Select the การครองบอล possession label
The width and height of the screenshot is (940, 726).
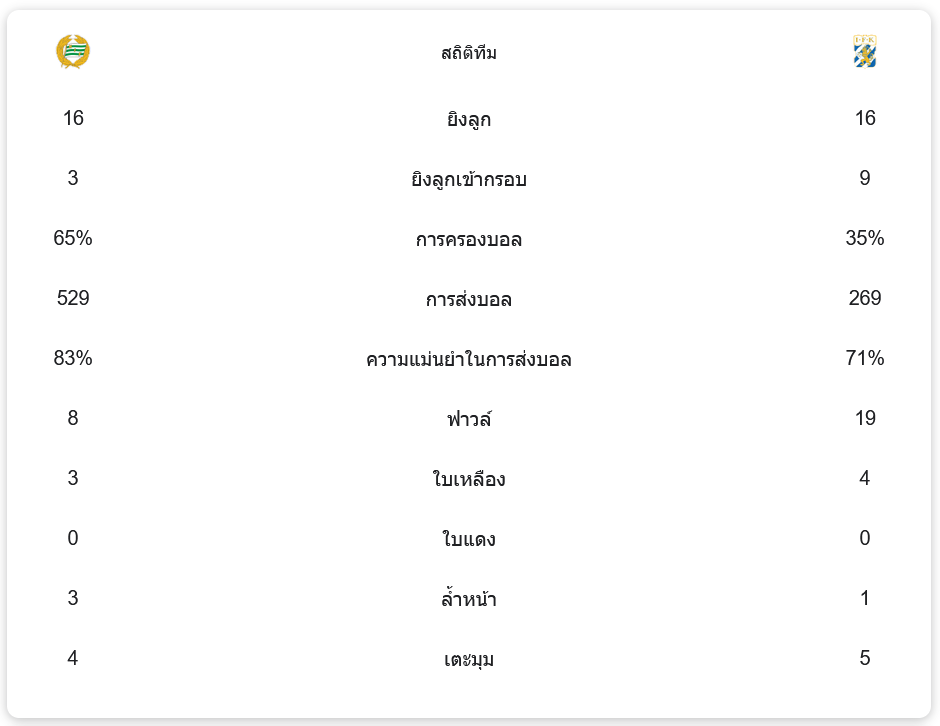click(x=469, y=240)
